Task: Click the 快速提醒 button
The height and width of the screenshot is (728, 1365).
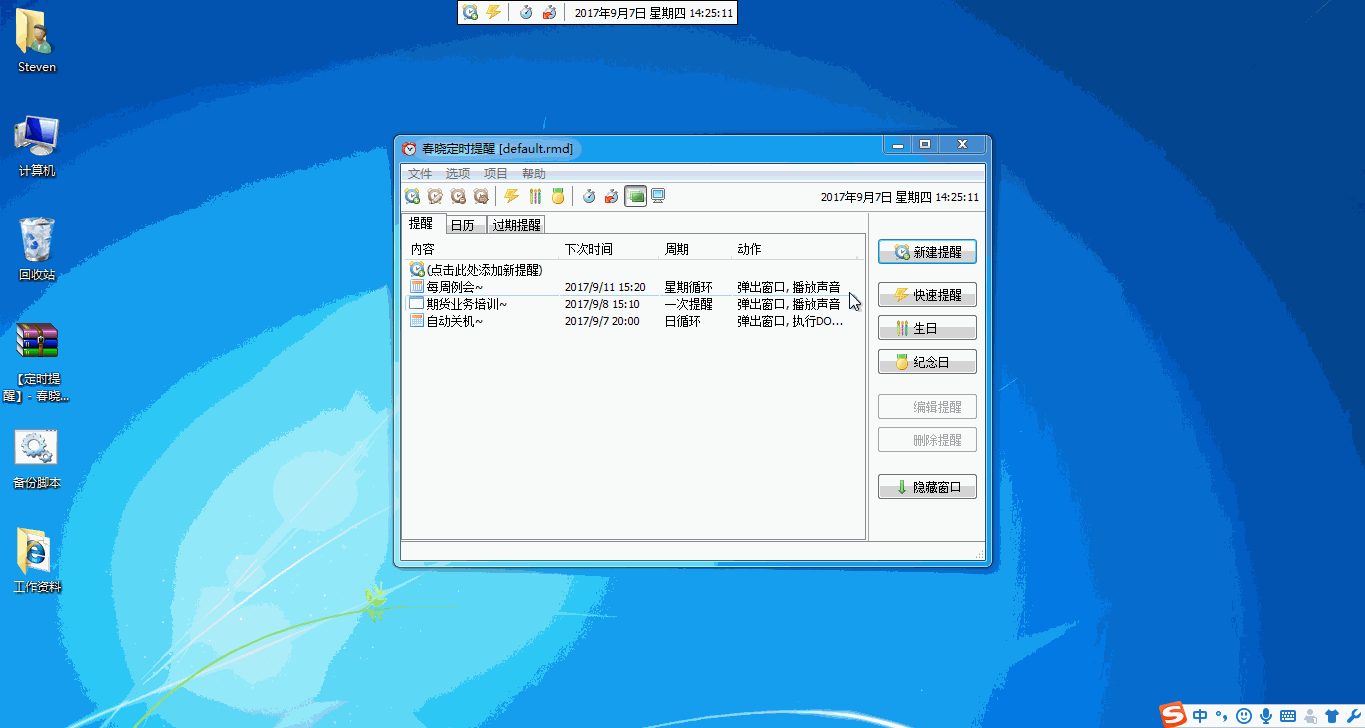Action: (x=927, y=295)
